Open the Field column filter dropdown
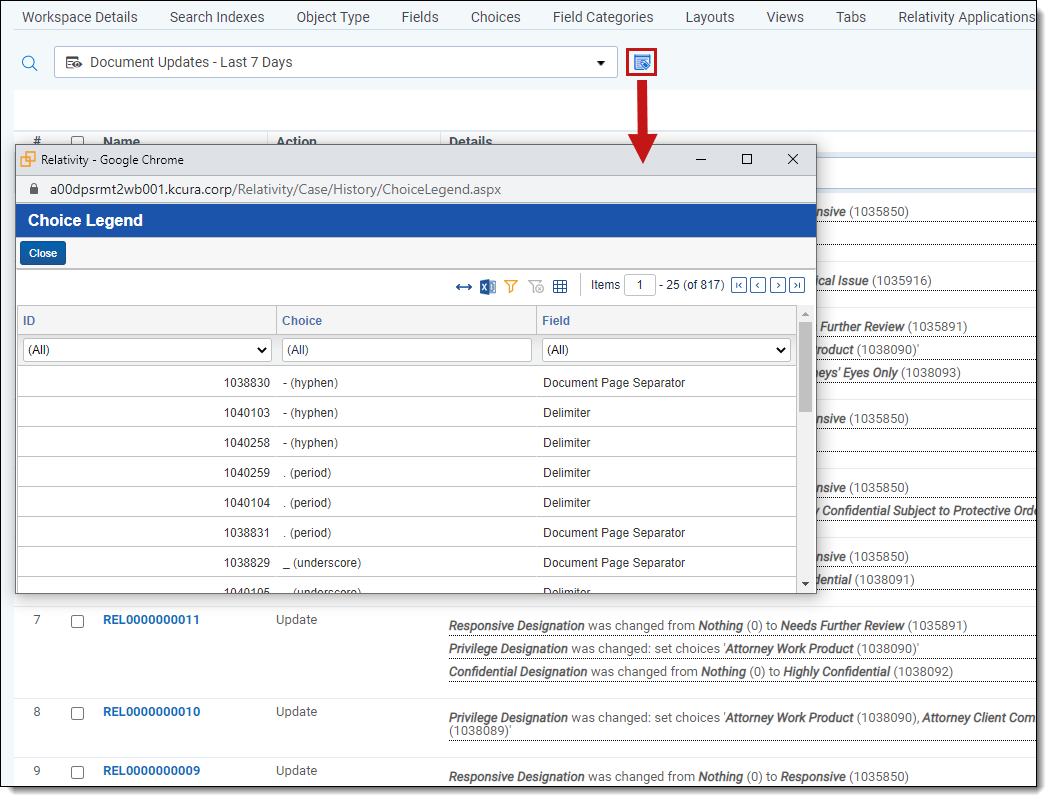This screenshot has width=1052, height=802. click(x=666, y=350)
